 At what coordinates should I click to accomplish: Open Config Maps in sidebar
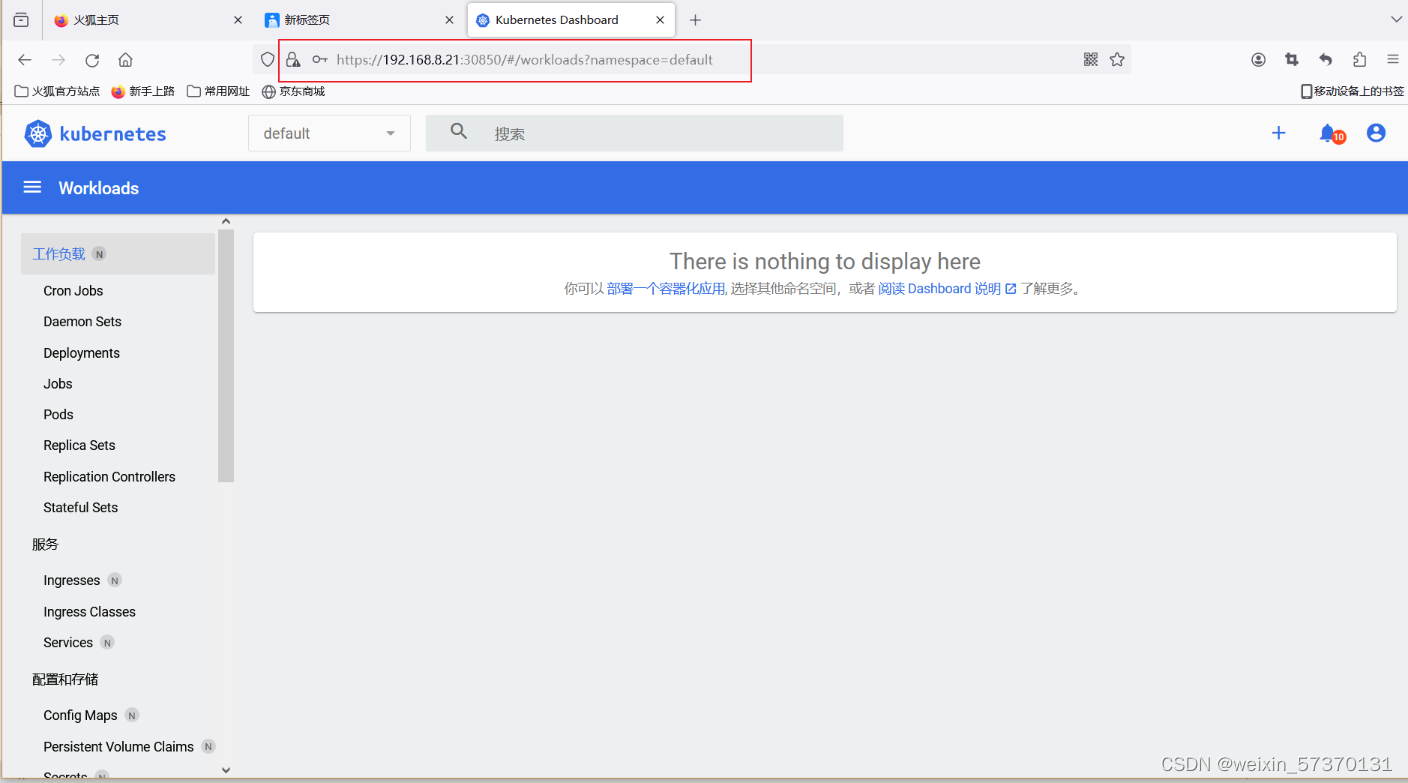pos(80,716)
